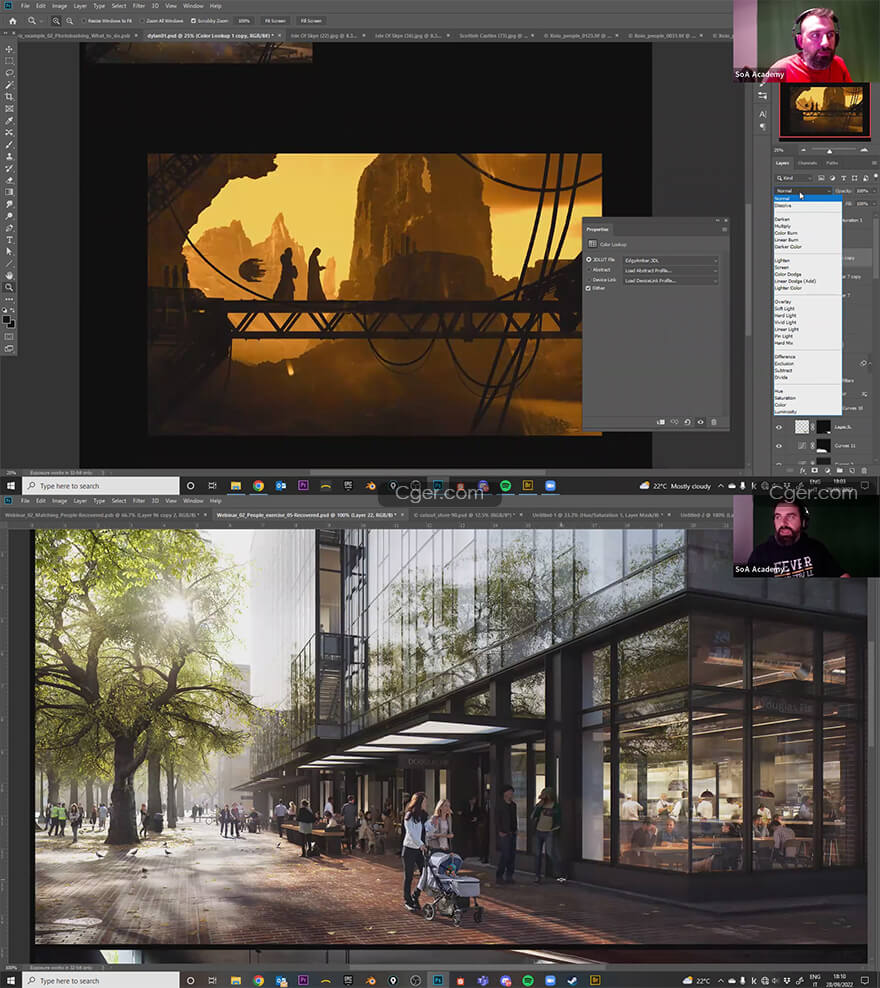Select the Zoom tool in the left toolbar
Viewport: 880px width, 988px height.
pos(9,287)
